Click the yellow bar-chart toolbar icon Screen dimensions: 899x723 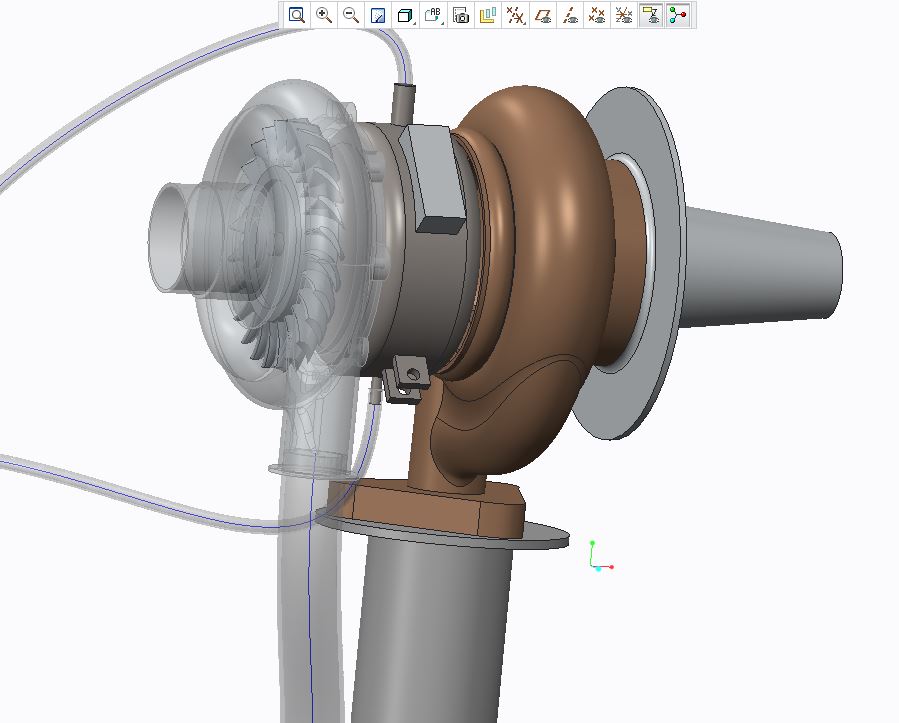point(487,15)
